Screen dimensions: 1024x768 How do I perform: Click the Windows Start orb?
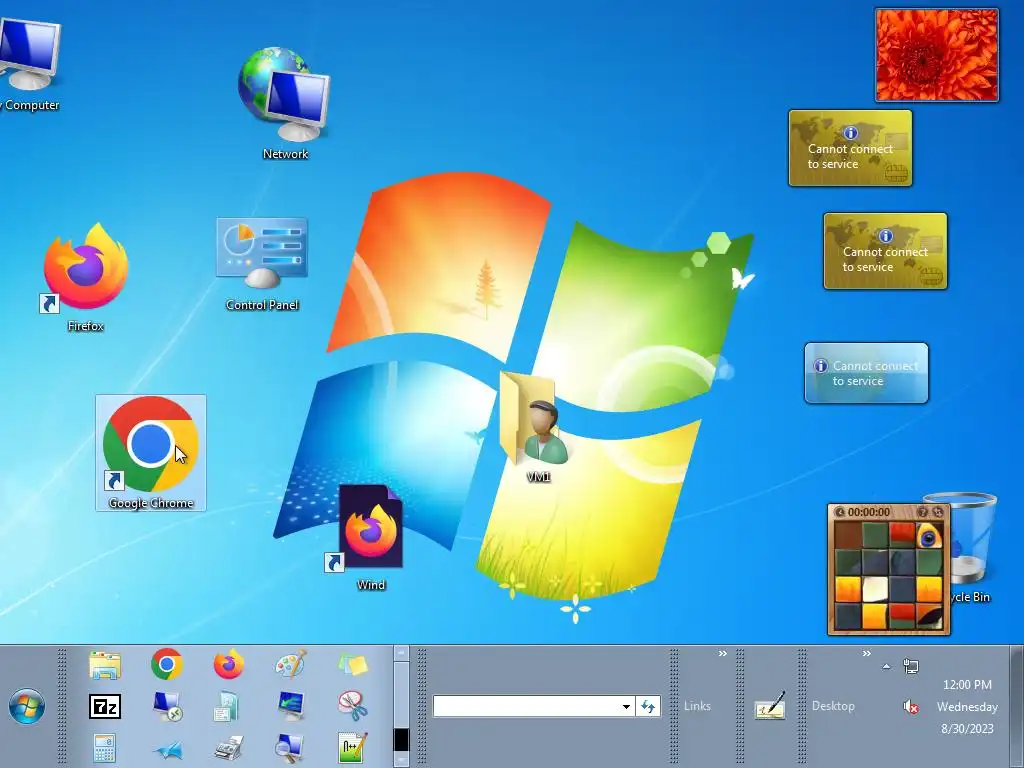(x=27, y=706)
